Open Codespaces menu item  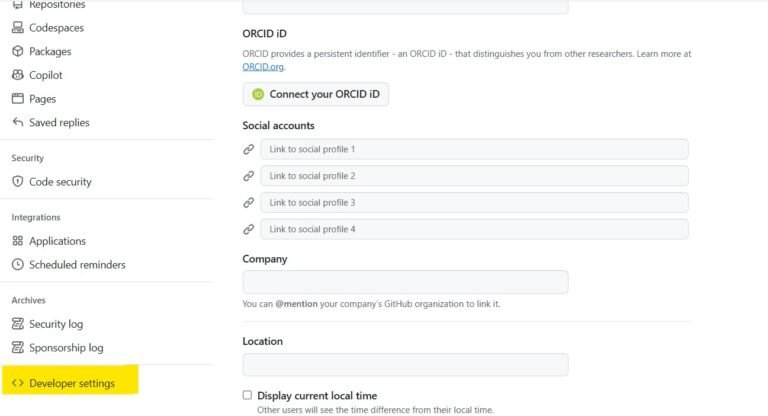[x=56, y=27]
